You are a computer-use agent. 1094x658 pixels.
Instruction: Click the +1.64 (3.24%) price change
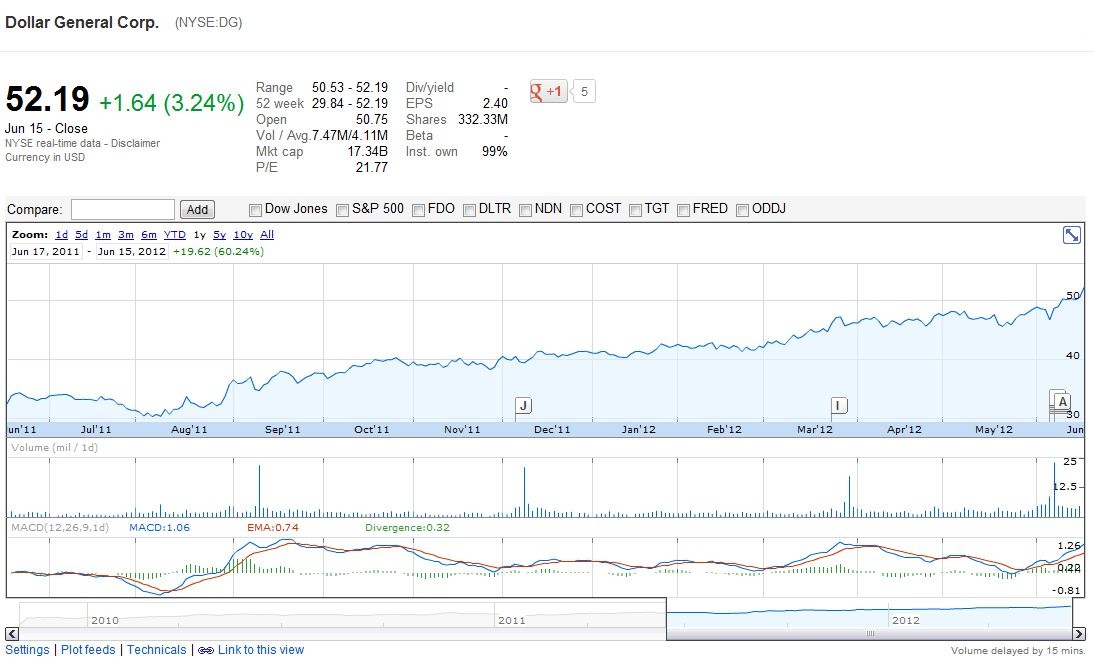172,103
